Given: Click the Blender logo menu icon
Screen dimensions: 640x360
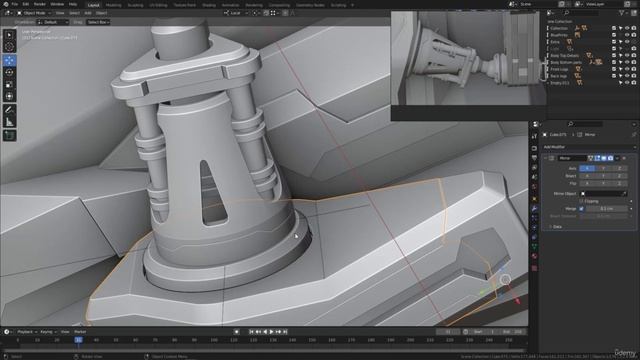Looking at the screenshot, I should pyautogui.click(x=6, y=4).
